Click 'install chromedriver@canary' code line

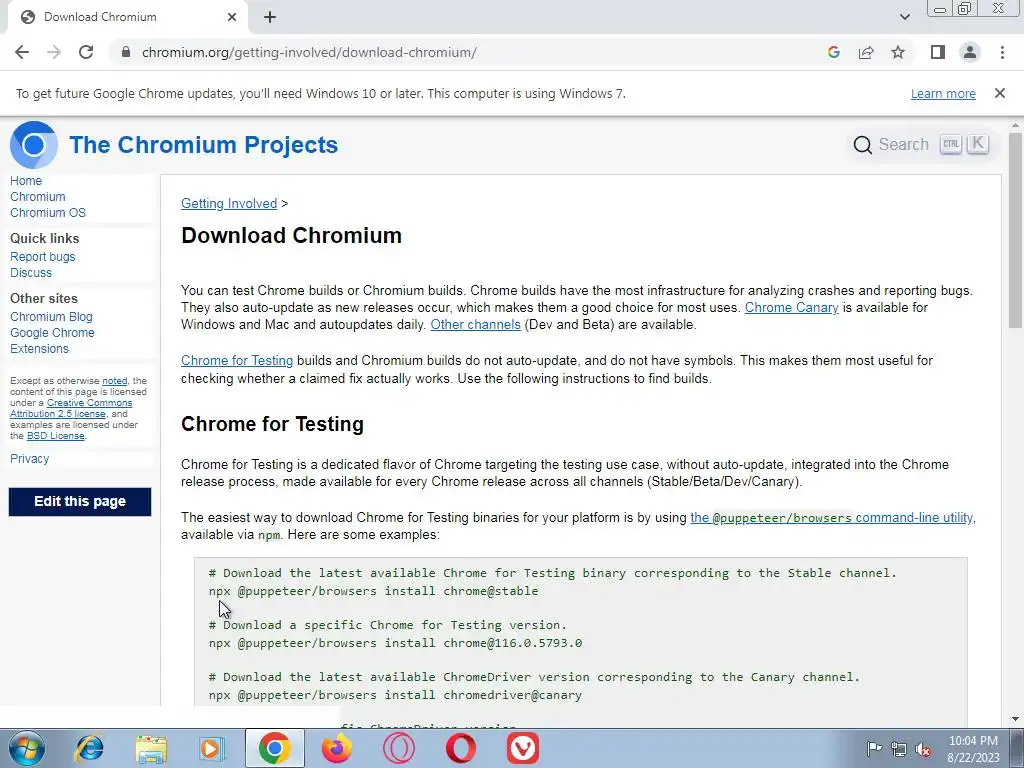click(x=395, y=696)
